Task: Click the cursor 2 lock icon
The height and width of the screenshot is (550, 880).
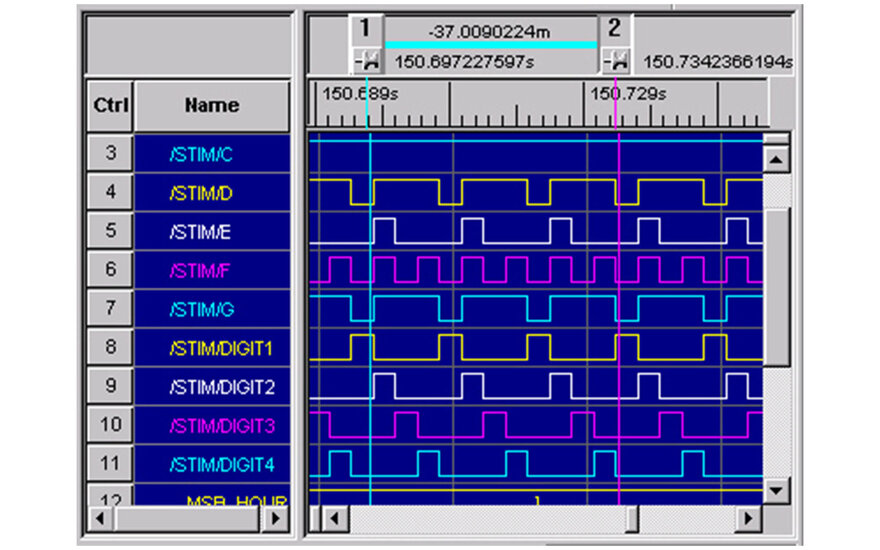Action: coord(616,60)
